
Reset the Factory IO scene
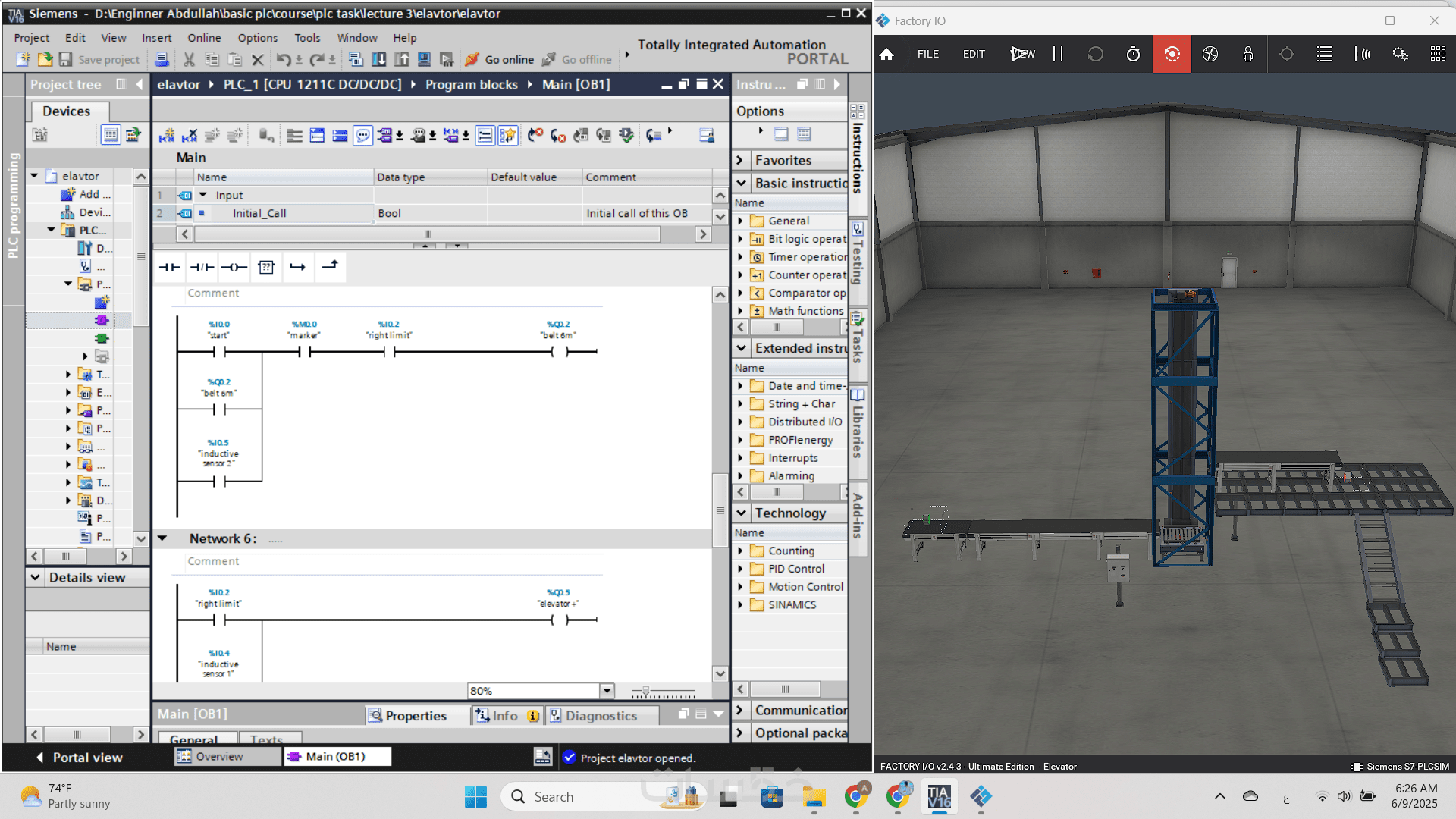[x=1095, y=54]
